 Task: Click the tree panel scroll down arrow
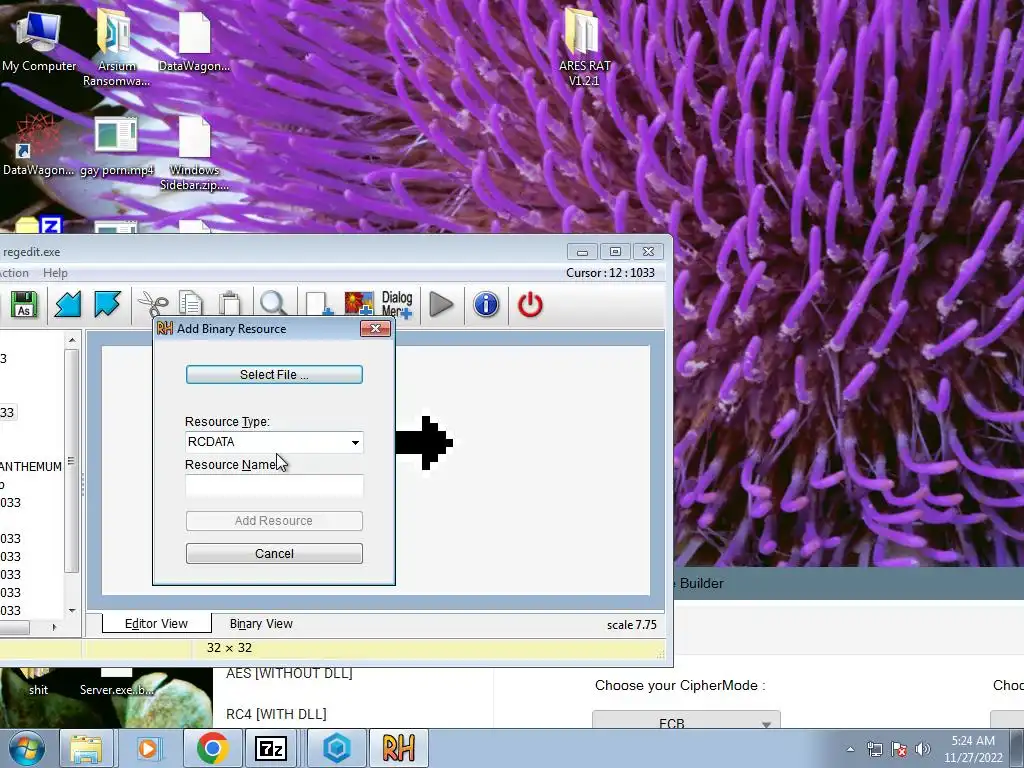click(x=72, y=611)
